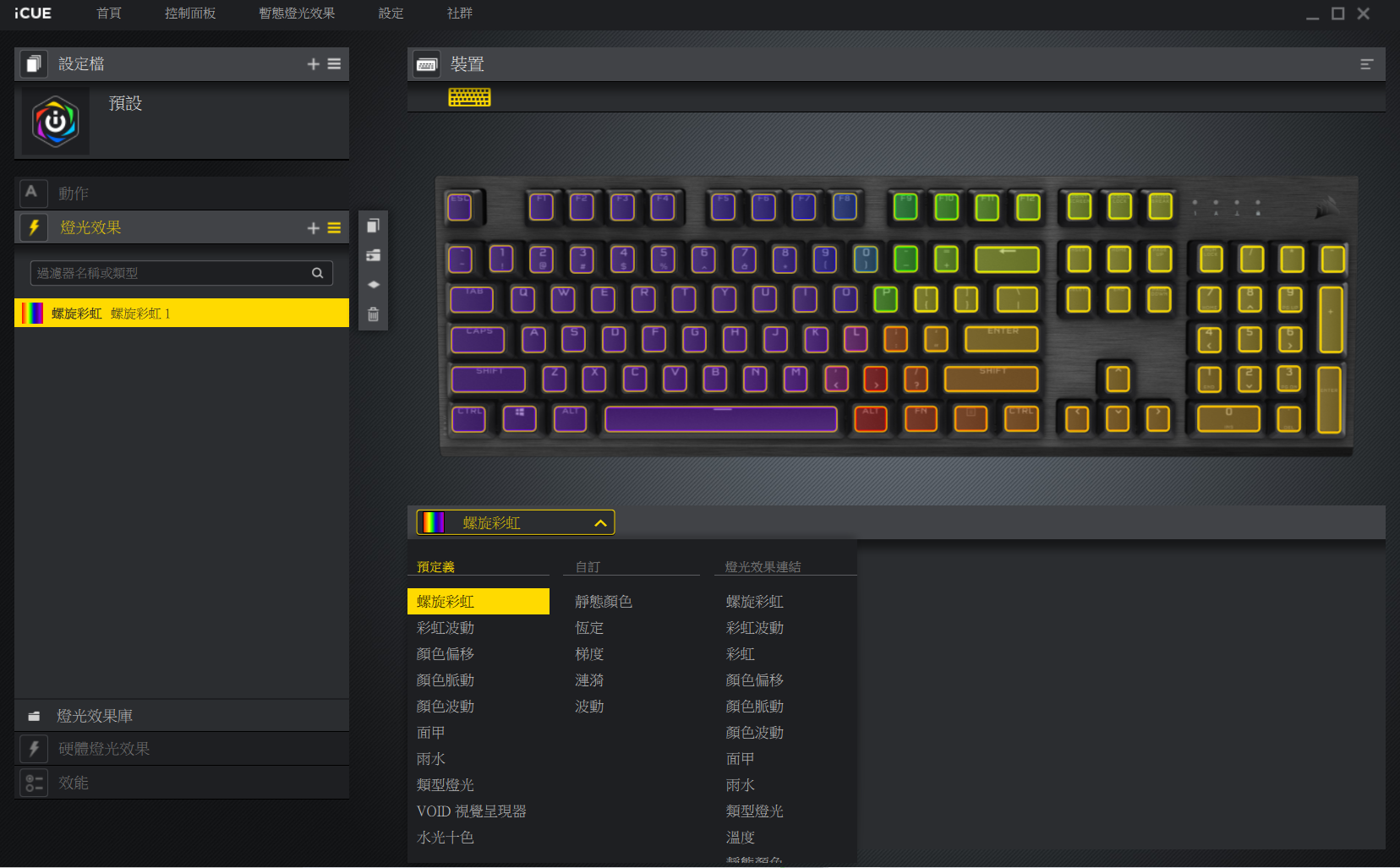Choose predefined 顏色脈動 effect
Viewport: 1400px width, 868px height.
(x=446, y=680)
